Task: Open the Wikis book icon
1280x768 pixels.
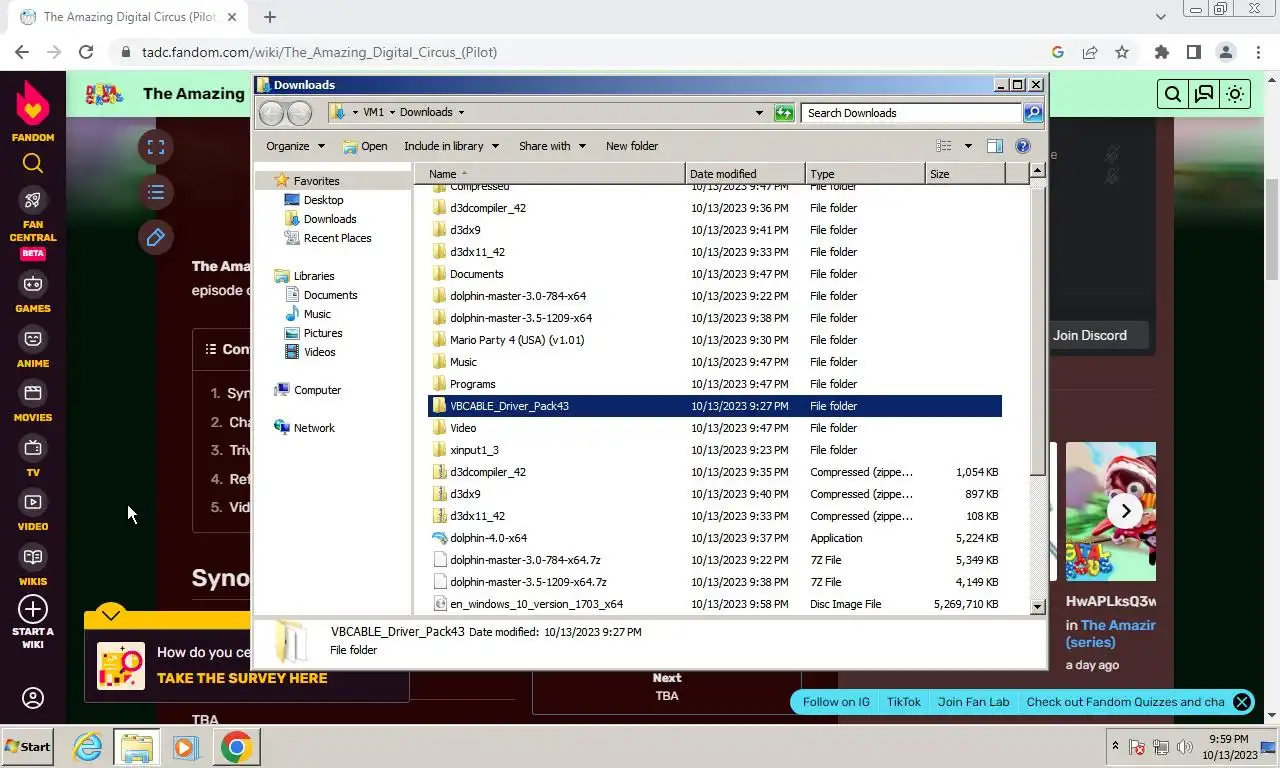Action: click(x=33, y=557)
